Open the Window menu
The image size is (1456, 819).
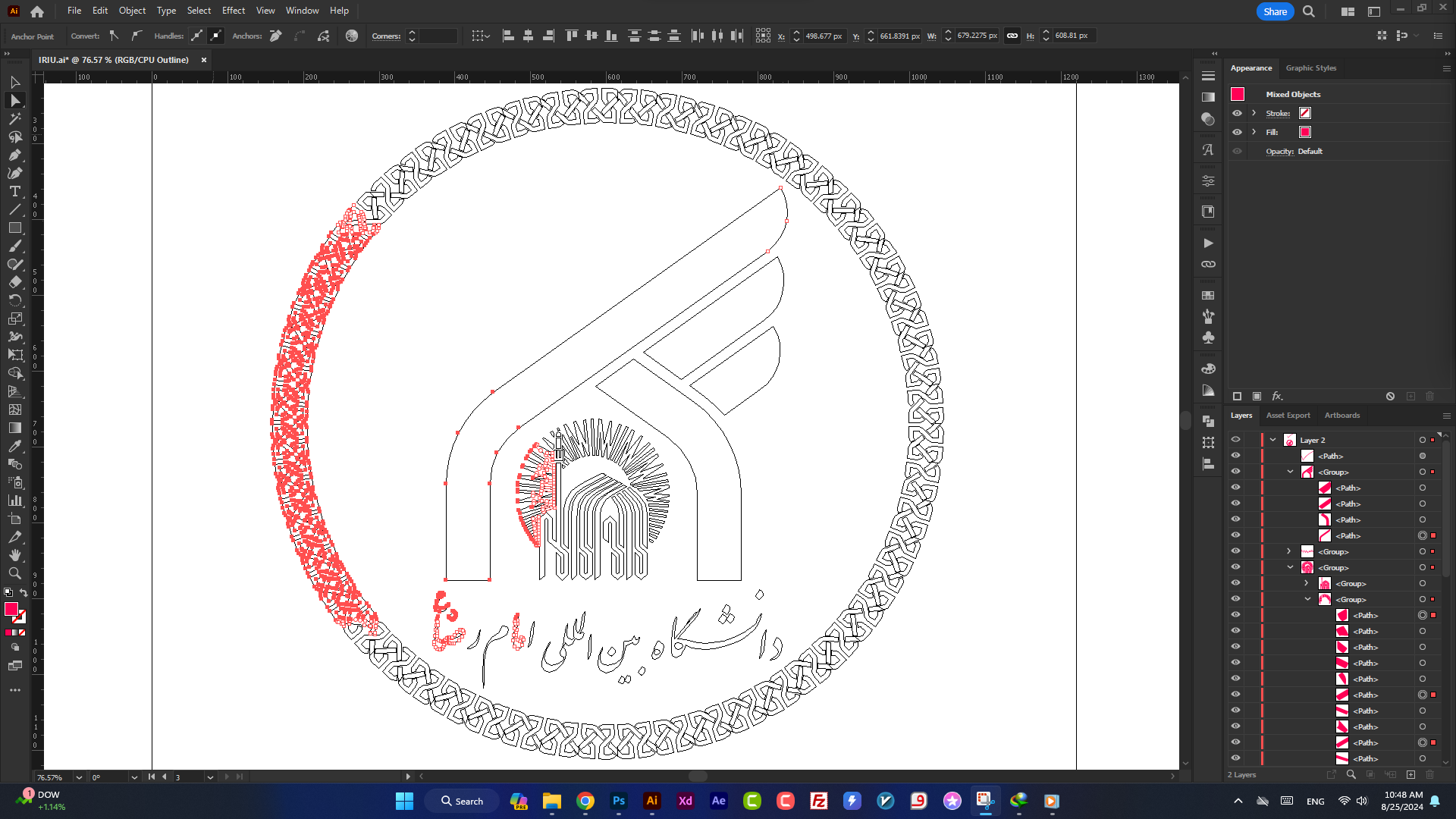point(302,11)
